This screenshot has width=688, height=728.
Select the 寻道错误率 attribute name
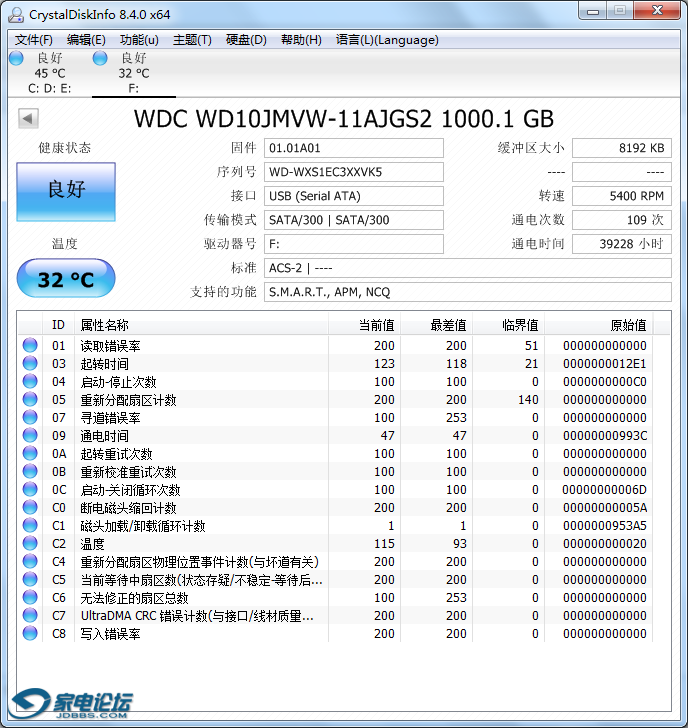tap(110, 418)
